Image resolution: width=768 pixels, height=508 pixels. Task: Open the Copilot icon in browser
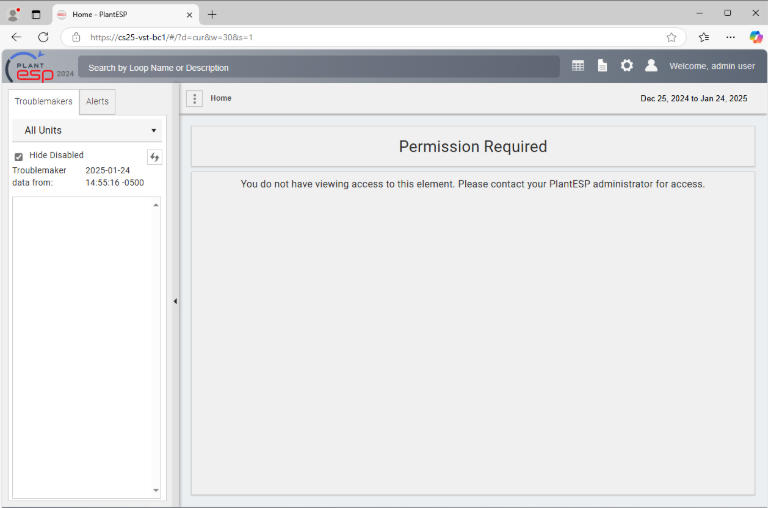[x=756, y=37]
